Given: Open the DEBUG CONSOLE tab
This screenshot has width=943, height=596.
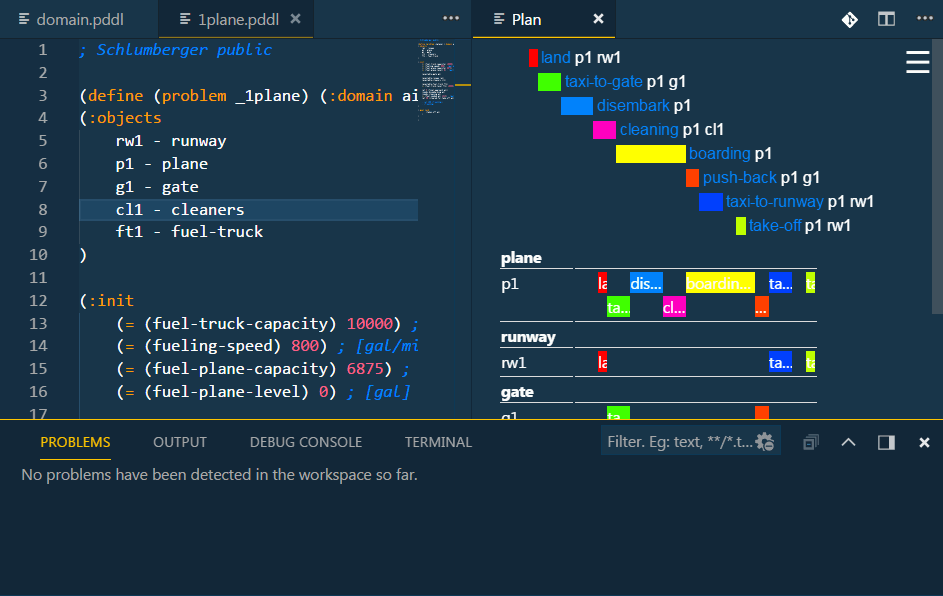Looking at the screenshot, I should [x=306, y=443].
